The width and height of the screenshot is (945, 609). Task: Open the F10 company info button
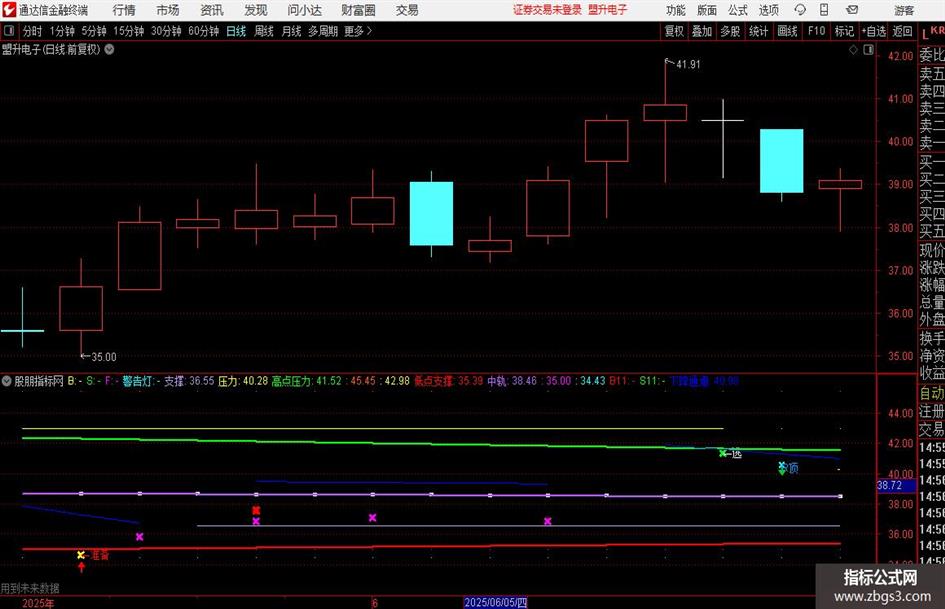(x=817, y=31)
